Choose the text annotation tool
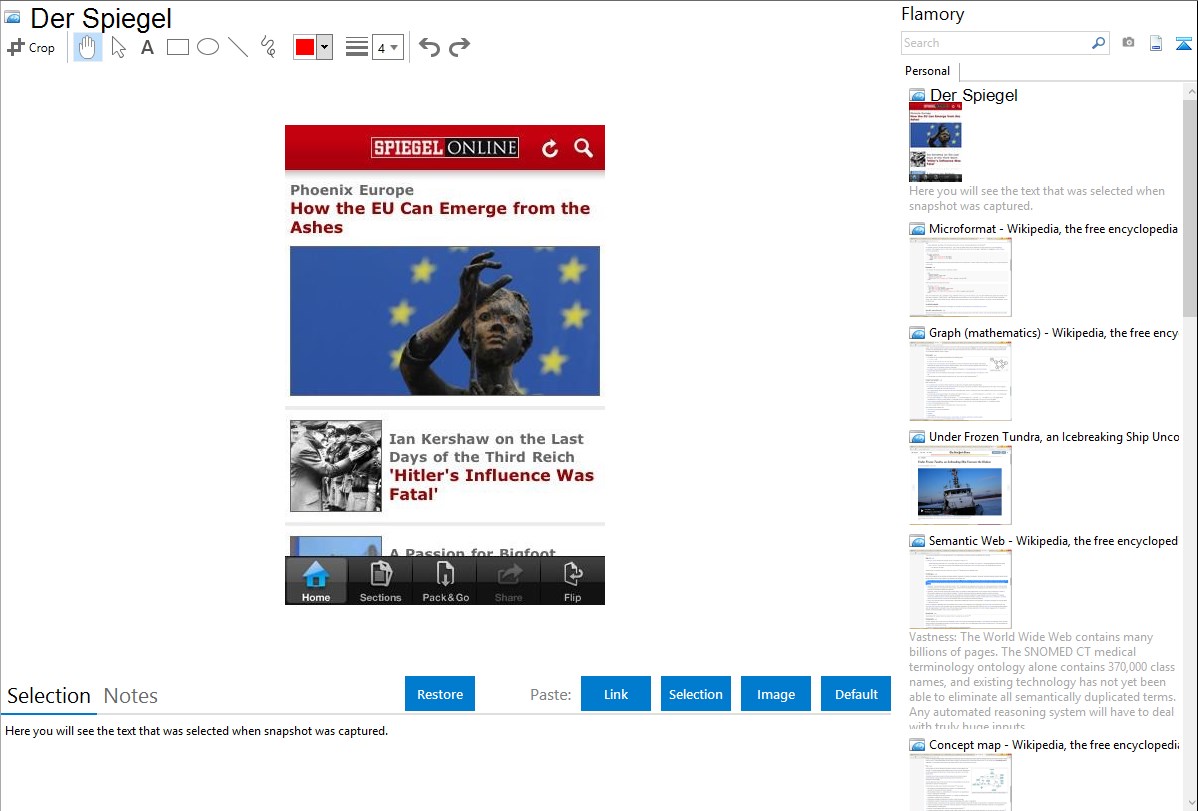 click(x=147, y=47)
